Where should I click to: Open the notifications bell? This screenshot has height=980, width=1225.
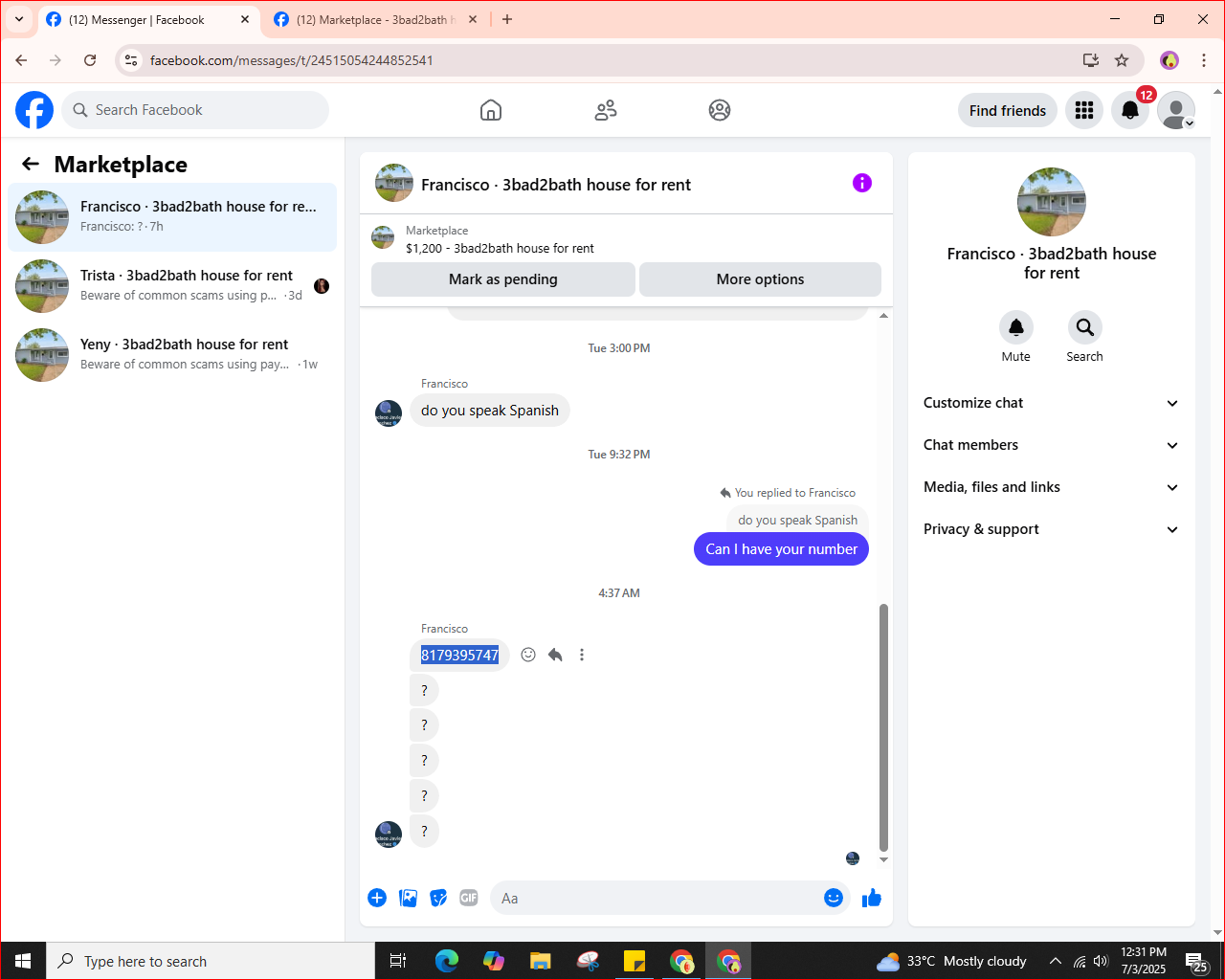(1130, 110)
